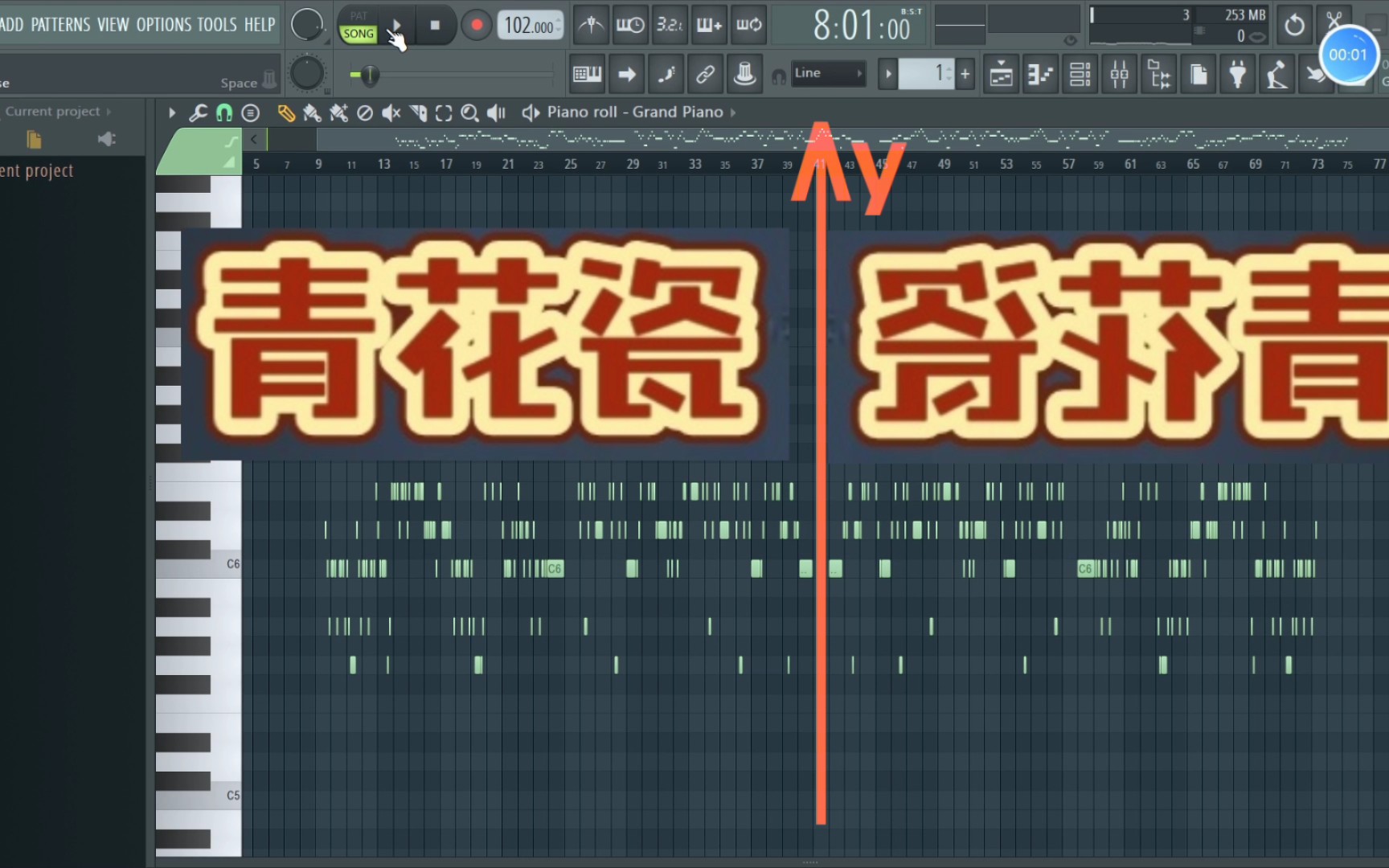Toggle step editing mode icon
Viewport: 1389px width, 868px height.
click(x=666, y=75)
